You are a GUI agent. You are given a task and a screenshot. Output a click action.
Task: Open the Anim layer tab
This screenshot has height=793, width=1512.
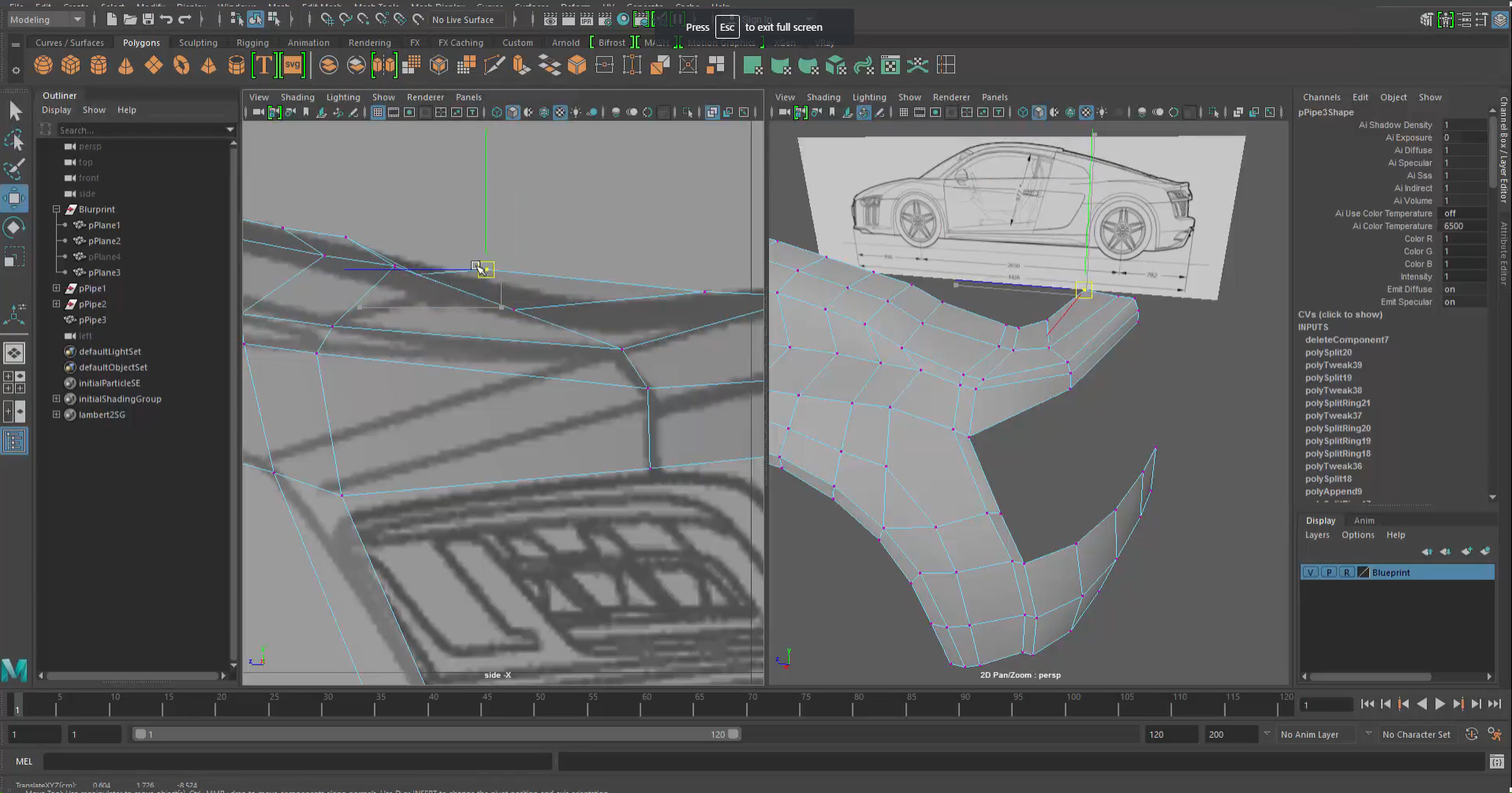point(1364,521)
